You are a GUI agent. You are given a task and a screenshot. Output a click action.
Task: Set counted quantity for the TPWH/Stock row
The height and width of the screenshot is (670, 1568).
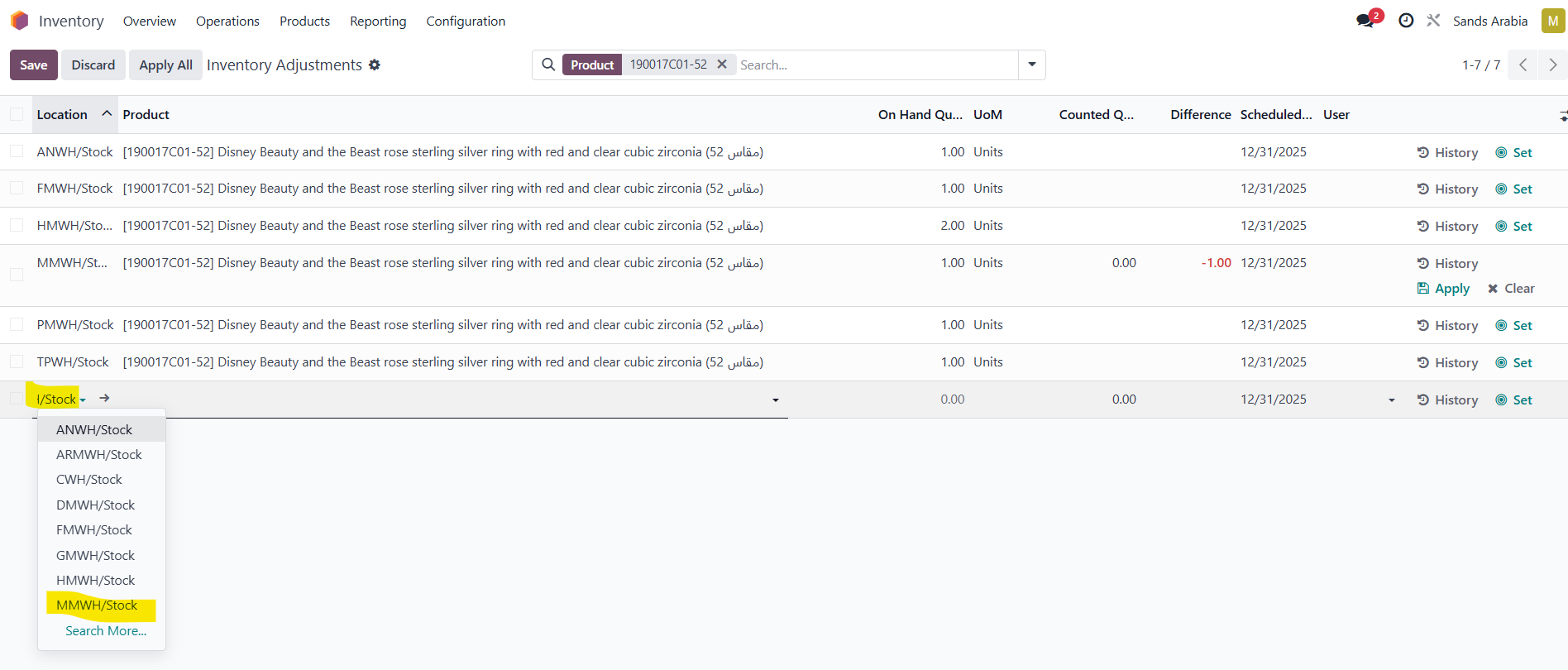1513,362
